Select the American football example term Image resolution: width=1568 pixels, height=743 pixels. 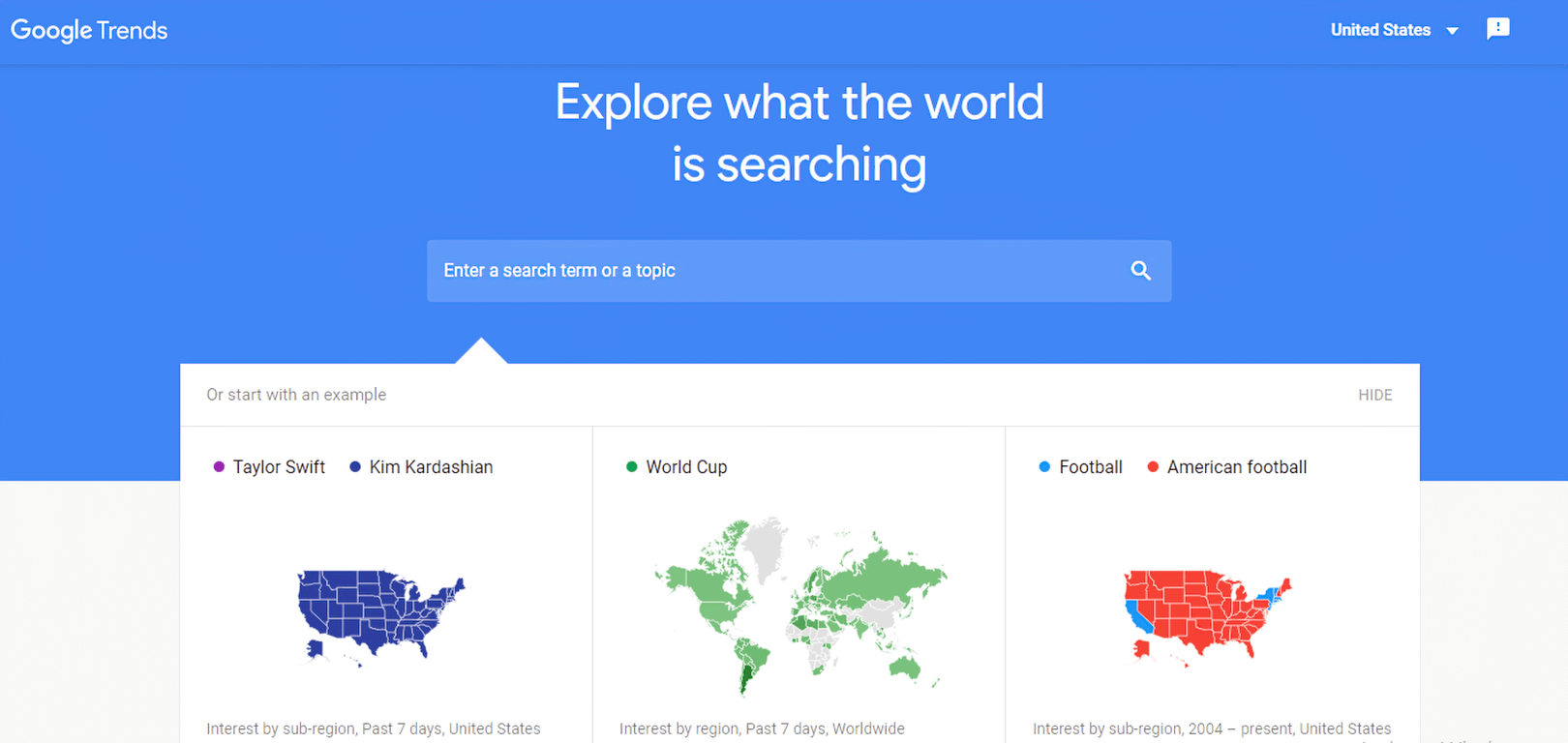(x=1237, y=467)
